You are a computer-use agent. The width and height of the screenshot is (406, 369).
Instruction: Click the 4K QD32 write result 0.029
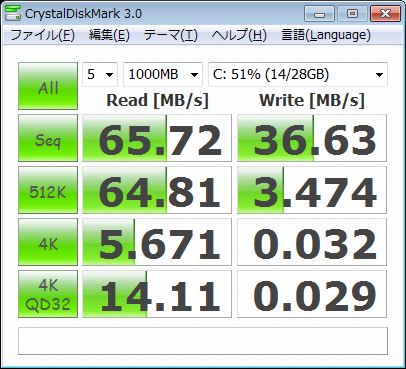coord(312,294)
